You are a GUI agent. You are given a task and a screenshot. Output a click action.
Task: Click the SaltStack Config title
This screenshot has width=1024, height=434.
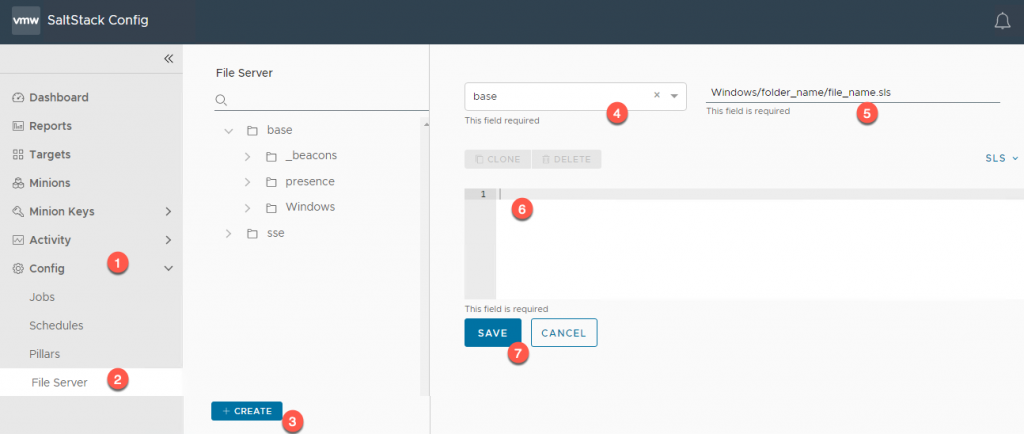point(98,20)
